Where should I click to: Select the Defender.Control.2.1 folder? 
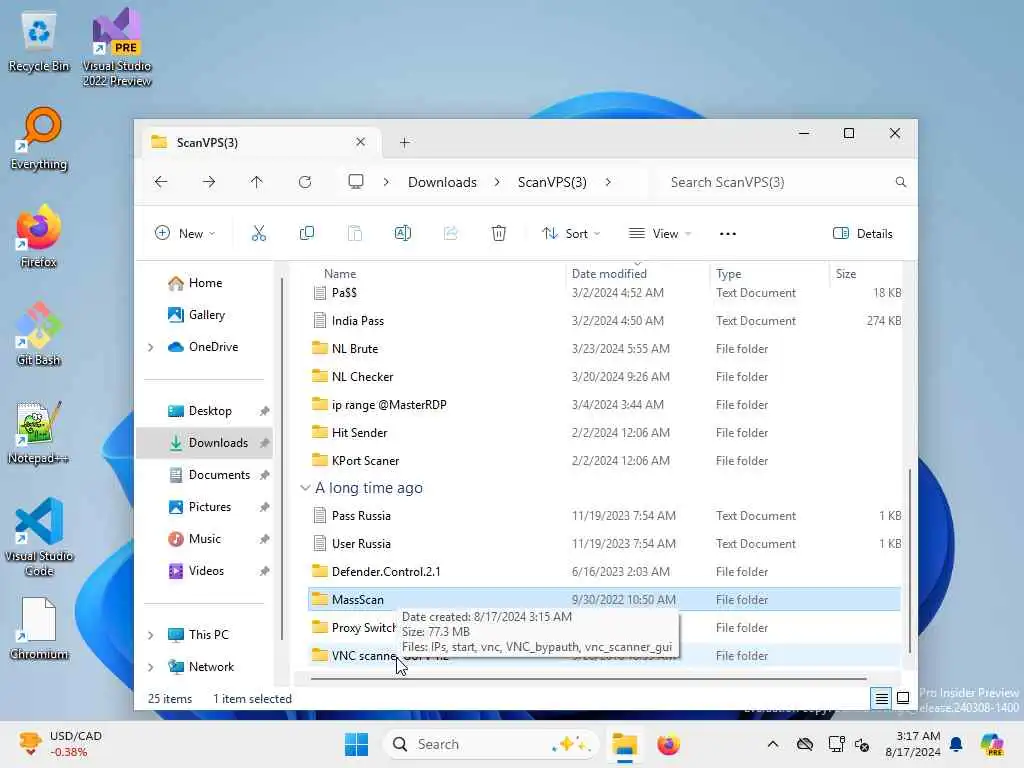[x=603, y=571]
